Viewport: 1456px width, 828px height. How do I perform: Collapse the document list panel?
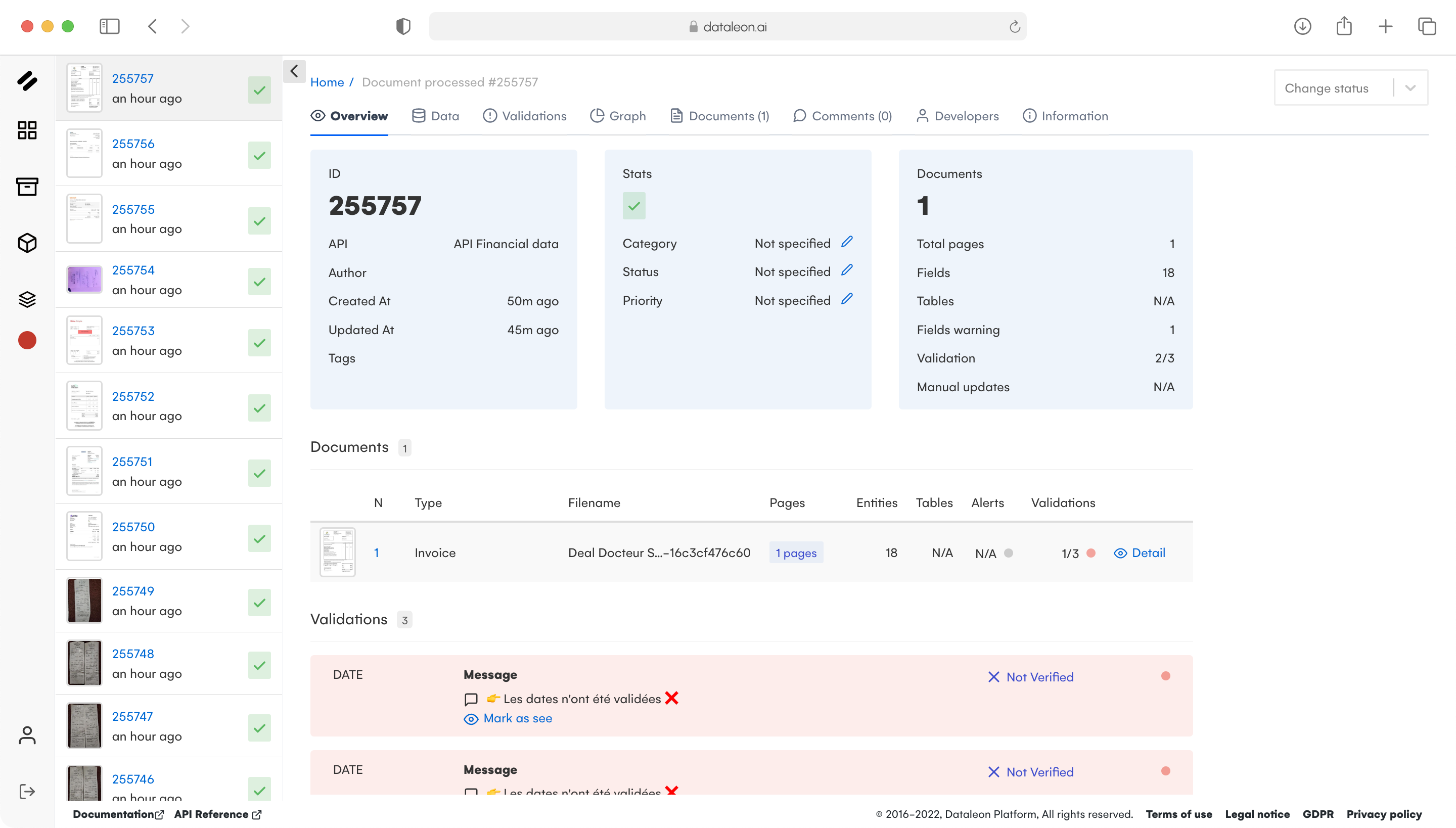coord(295,71)
